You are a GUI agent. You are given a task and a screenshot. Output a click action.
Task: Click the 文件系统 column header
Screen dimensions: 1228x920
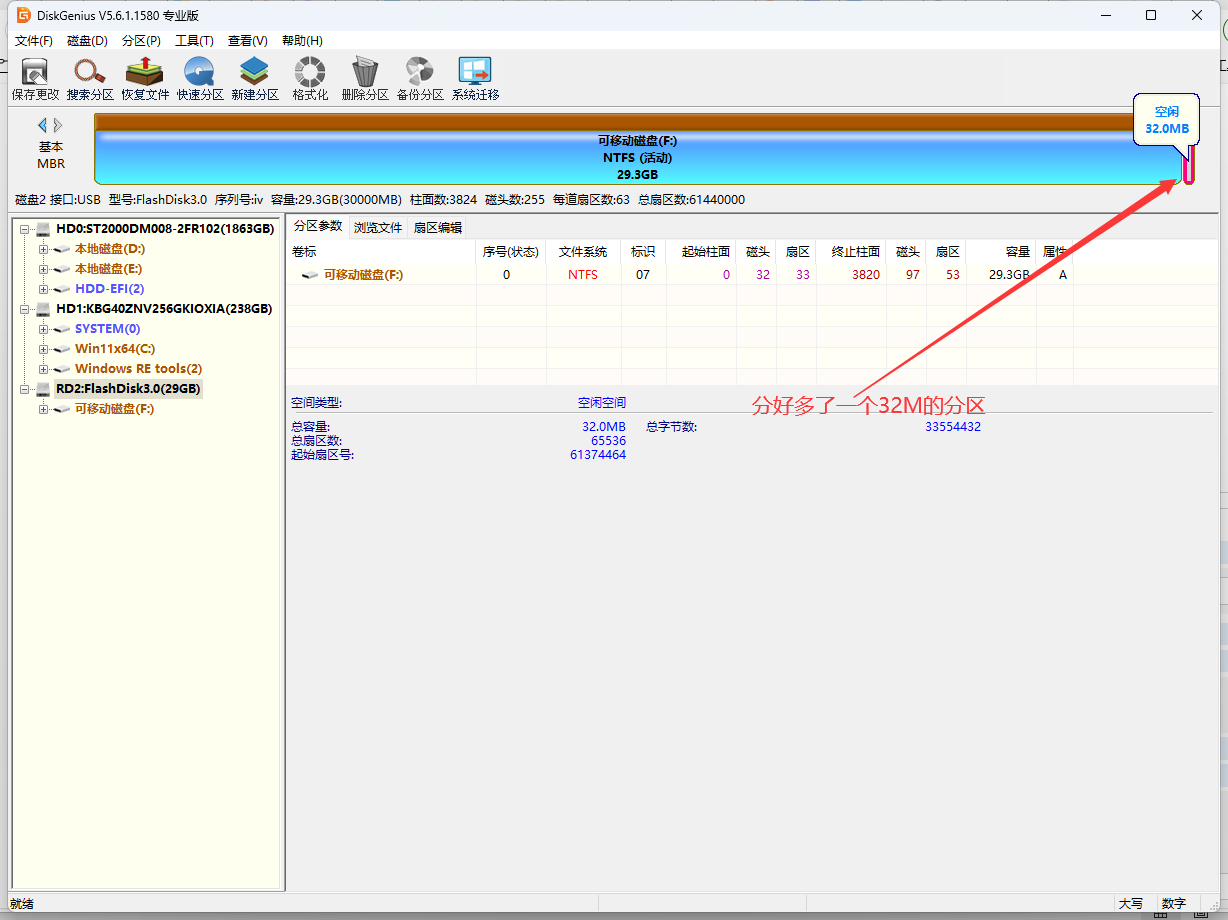(x=583, y=251)
